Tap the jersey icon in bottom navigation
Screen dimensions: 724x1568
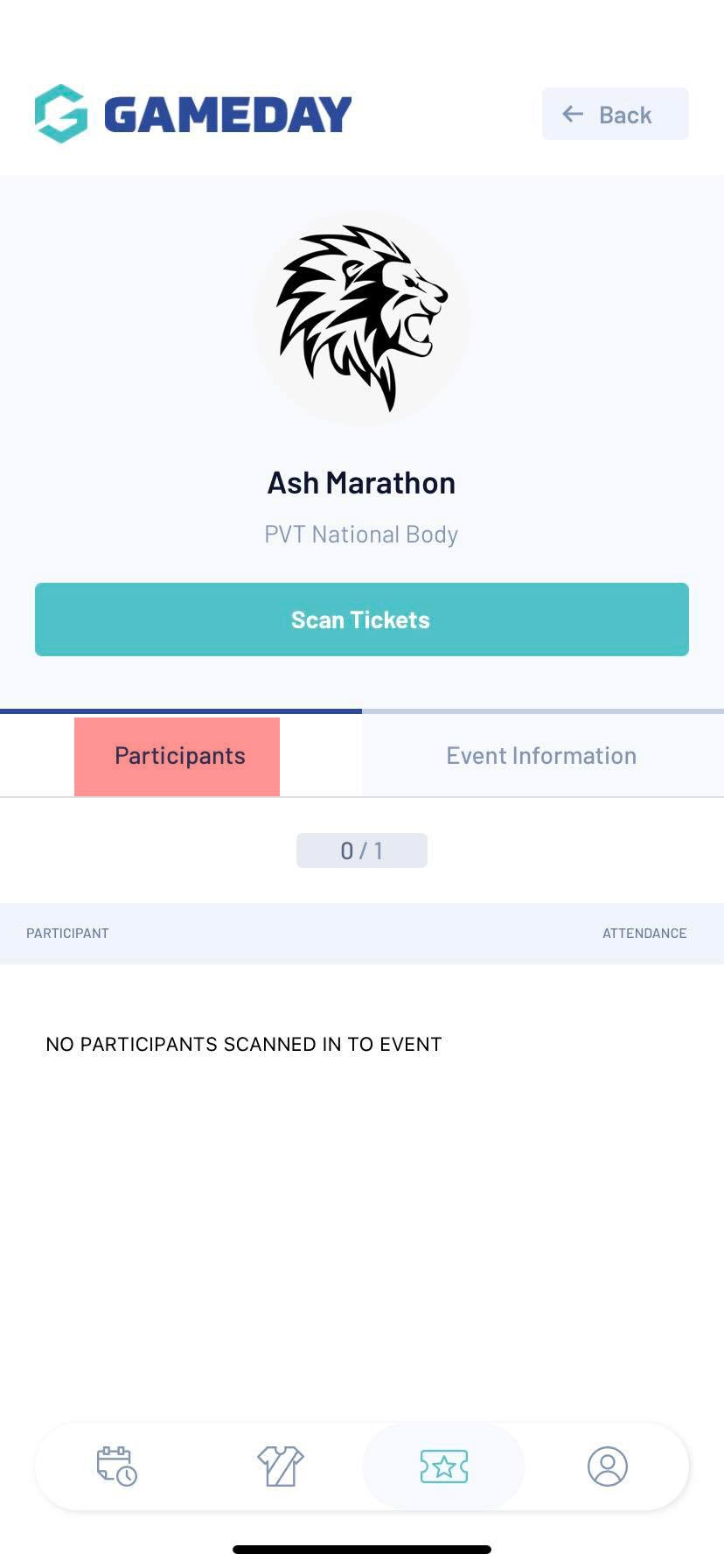click(280, 1466)
